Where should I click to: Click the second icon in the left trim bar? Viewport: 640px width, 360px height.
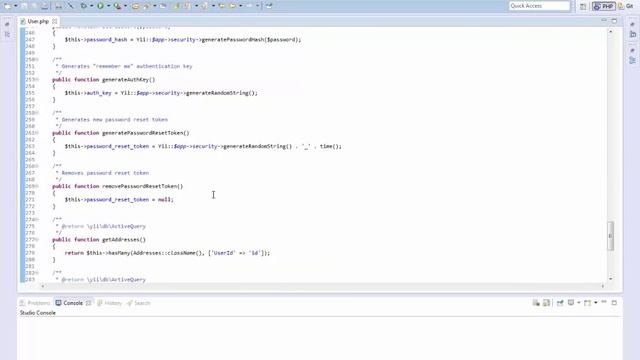point(7,35)
